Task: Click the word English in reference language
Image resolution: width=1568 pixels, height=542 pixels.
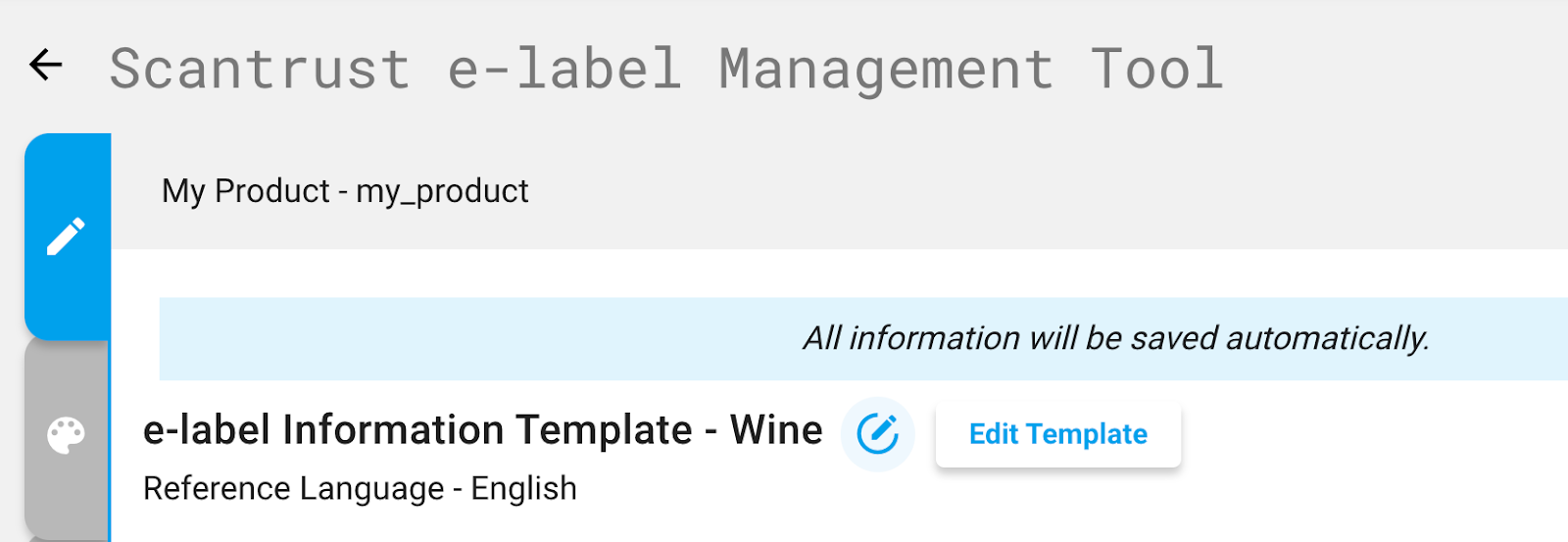Action: pos(523,488)
